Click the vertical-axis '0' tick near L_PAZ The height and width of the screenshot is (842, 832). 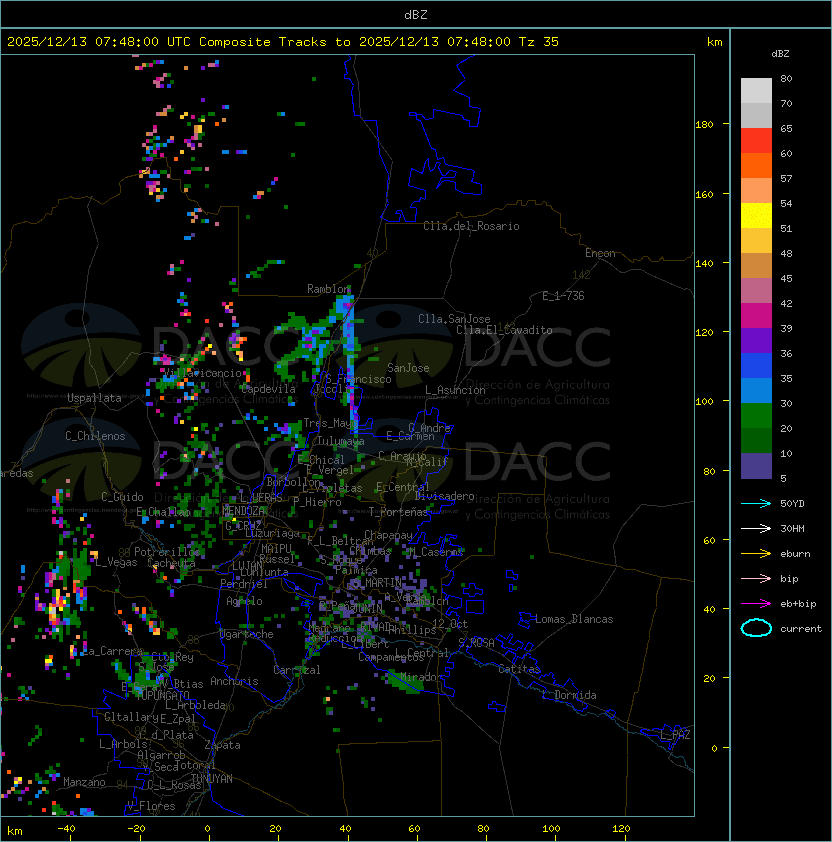714,749
